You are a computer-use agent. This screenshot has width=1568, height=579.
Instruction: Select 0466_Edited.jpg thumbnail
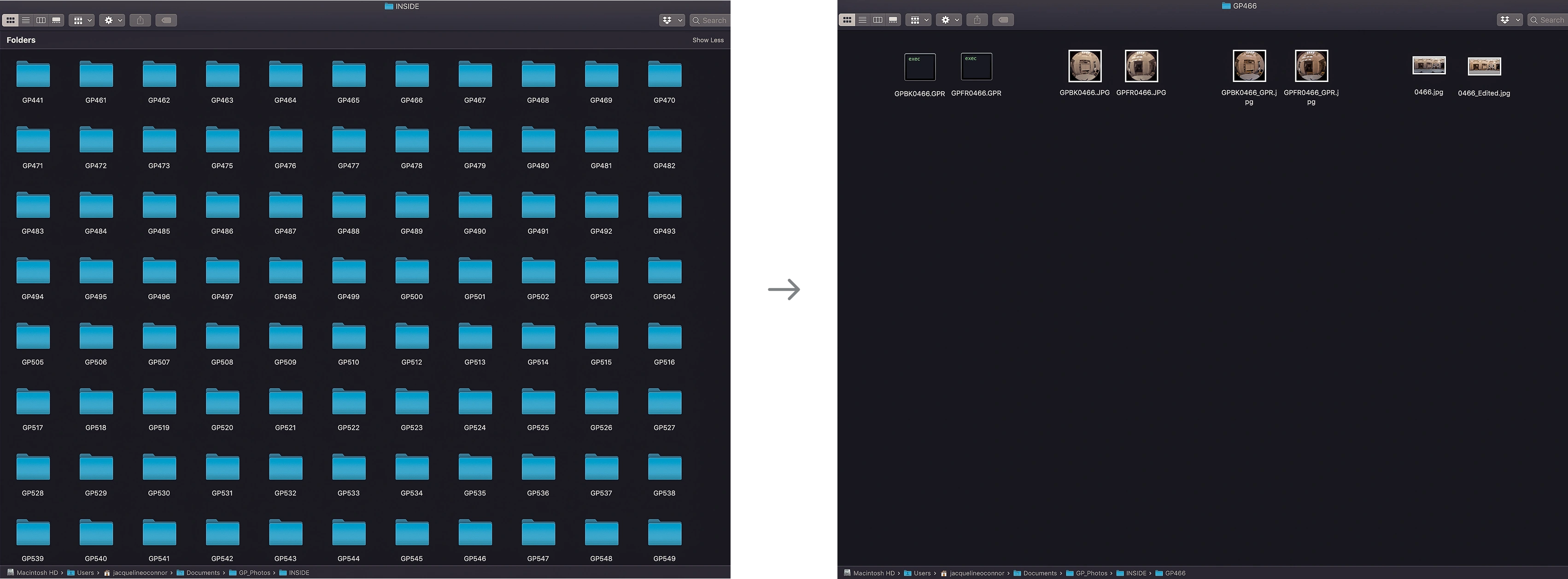pos(1484,66)
